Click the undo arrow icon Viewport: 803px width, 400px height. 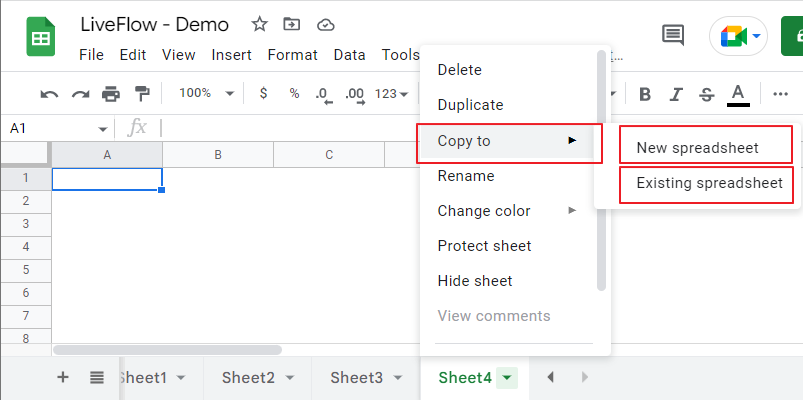[49, 94]
